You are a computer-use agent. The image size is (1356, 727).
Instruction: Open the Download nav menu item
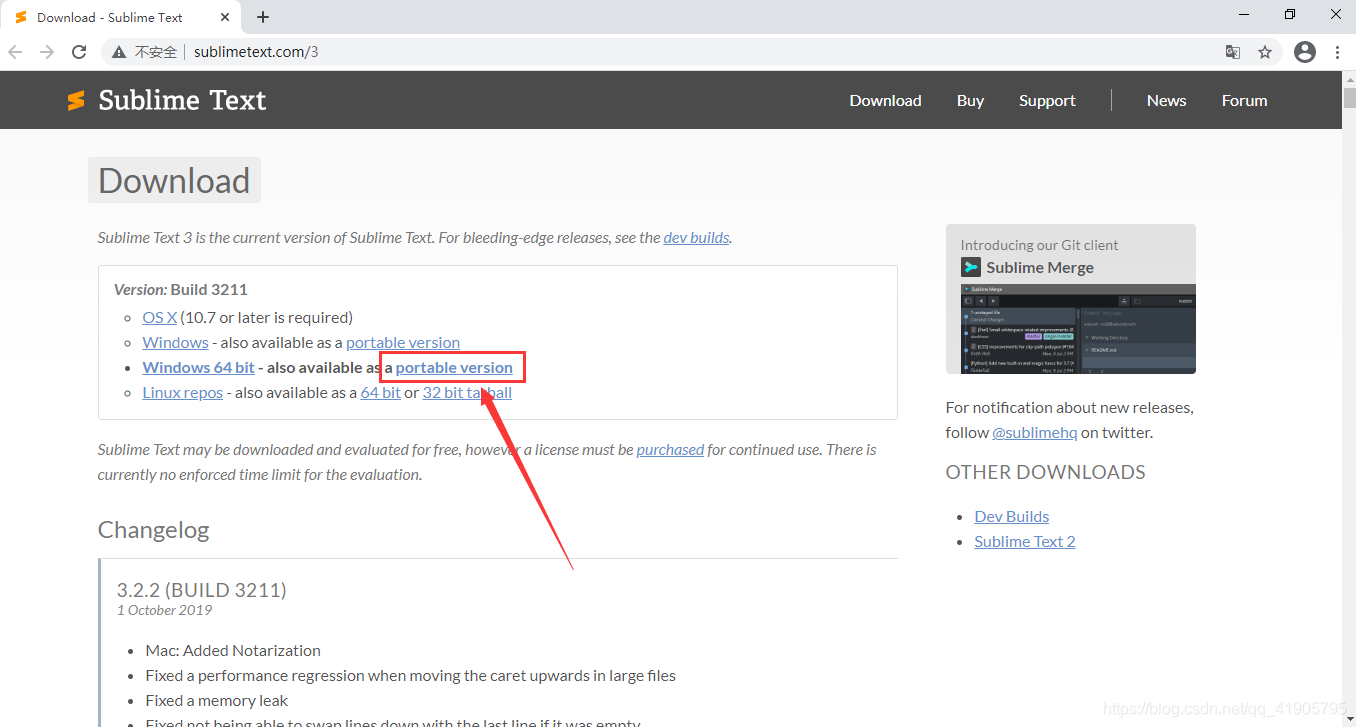click(885, 100)
